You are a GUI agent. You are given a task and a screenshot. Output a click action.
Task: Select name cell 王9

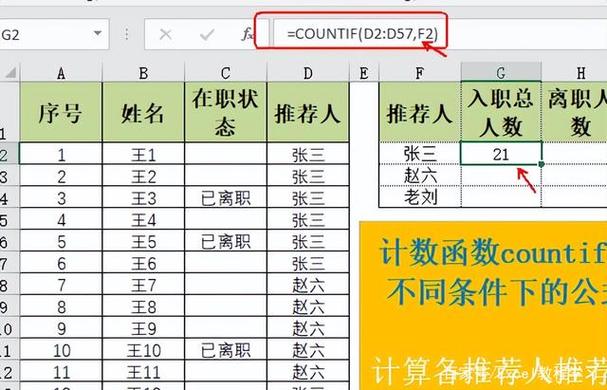[x=143, y=328]
